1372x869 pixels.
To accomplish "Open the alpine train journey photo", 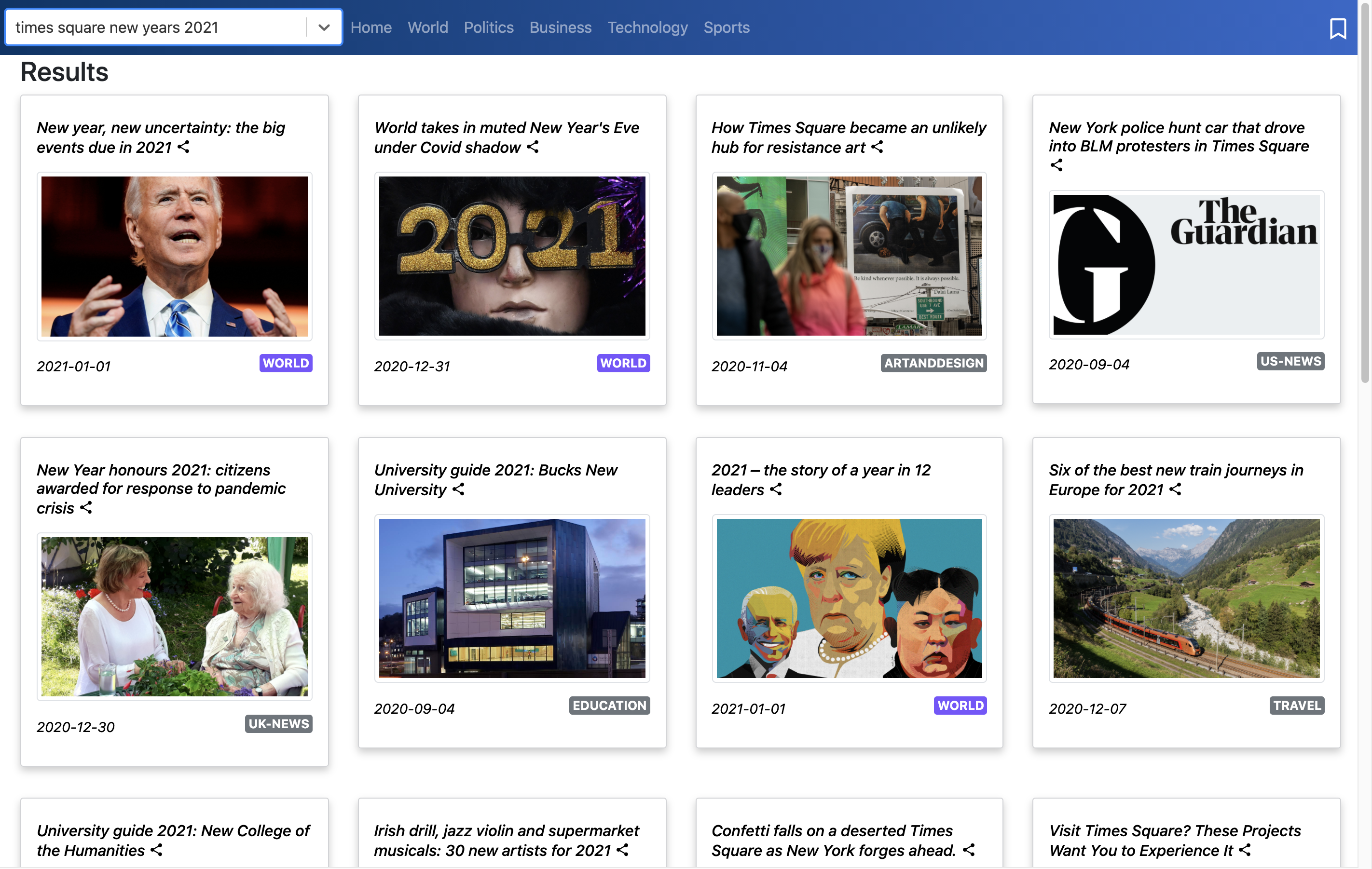I will click(x=1186, y=598).
